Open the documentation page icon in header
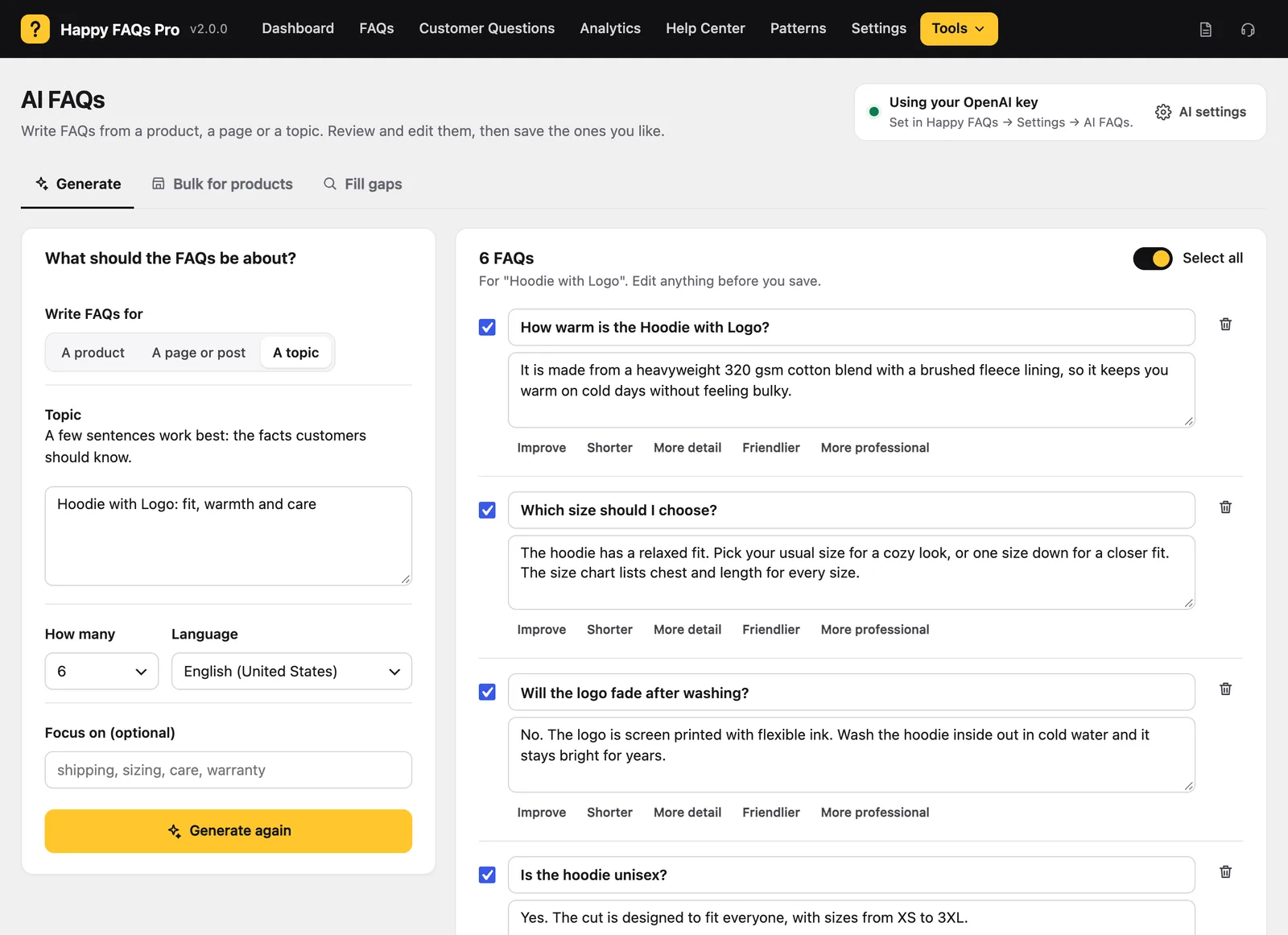Viewport: 1288px width, 935px height. 1205,30
